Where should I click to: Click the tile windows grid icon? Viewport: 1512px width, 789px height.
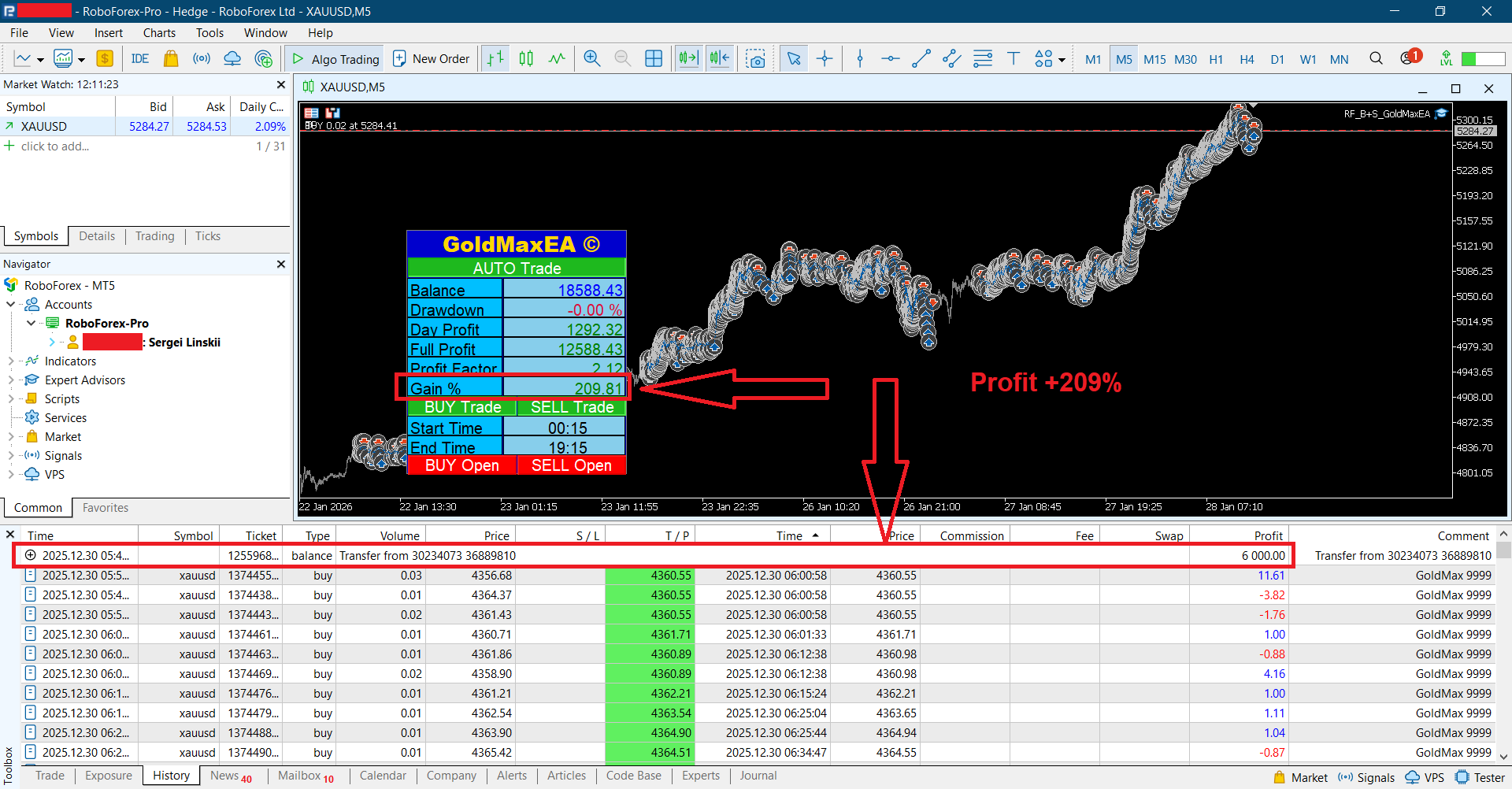[654, 59]
